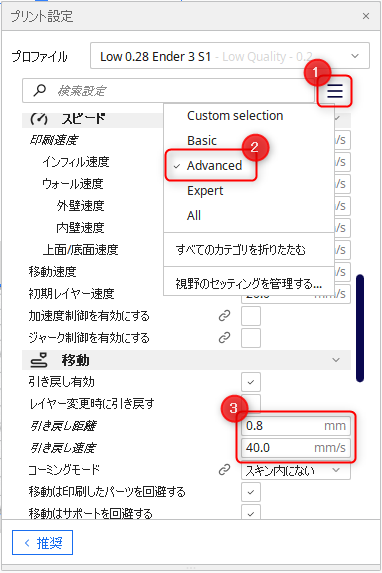Select Advanced visibility level
Screen dimensions: 382x573
pyautogui.click(x=214, y=166)
